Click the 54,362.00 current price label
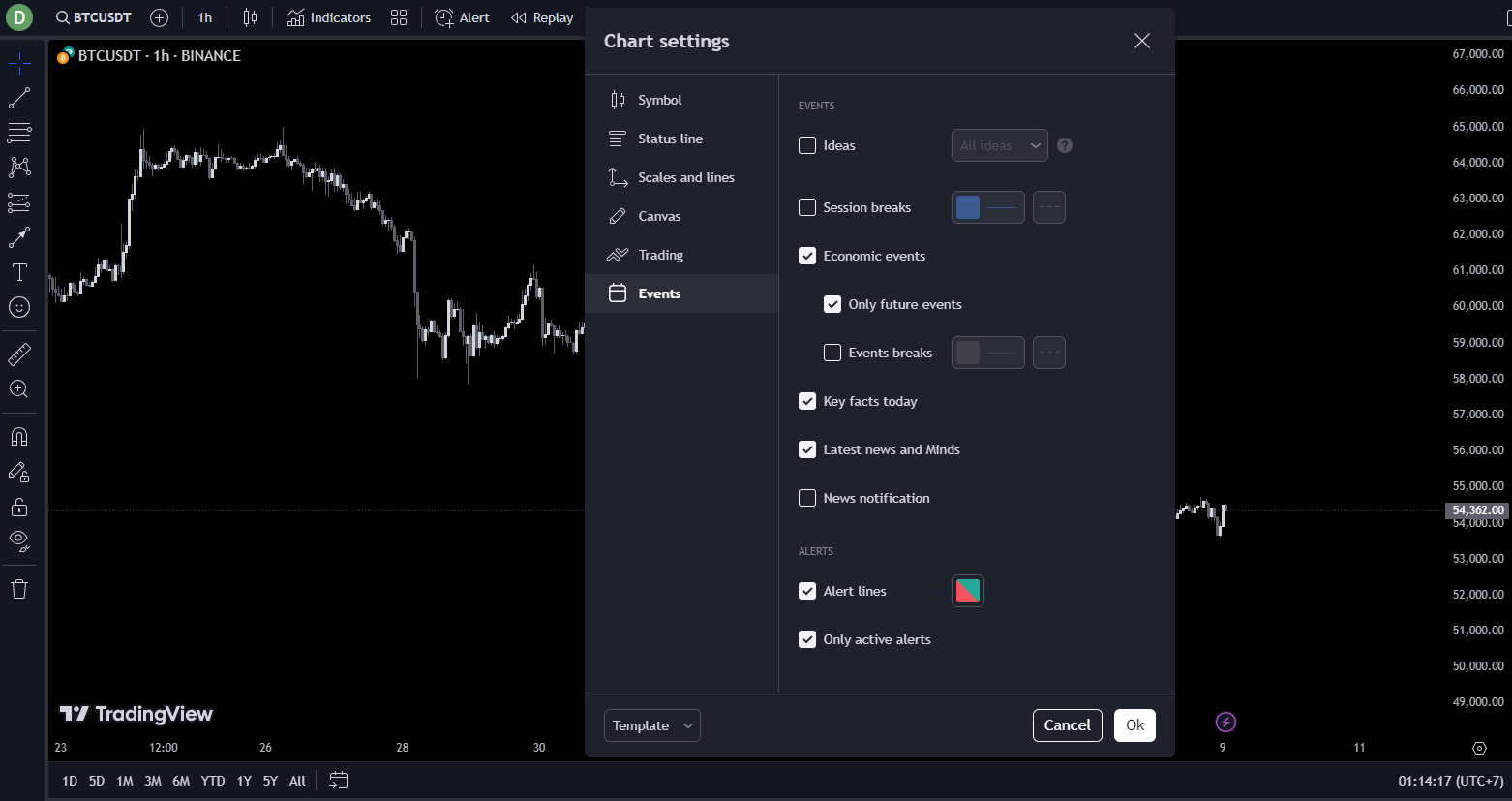Image resolution: width=1512 pixels, height=801 pixels. click(1477, 510)
